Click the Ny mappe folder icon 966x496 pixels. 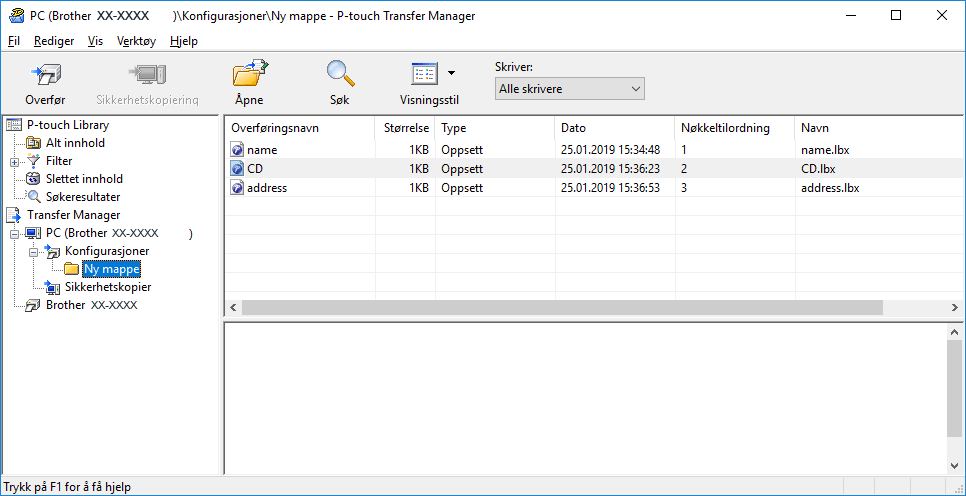point(71,269)
